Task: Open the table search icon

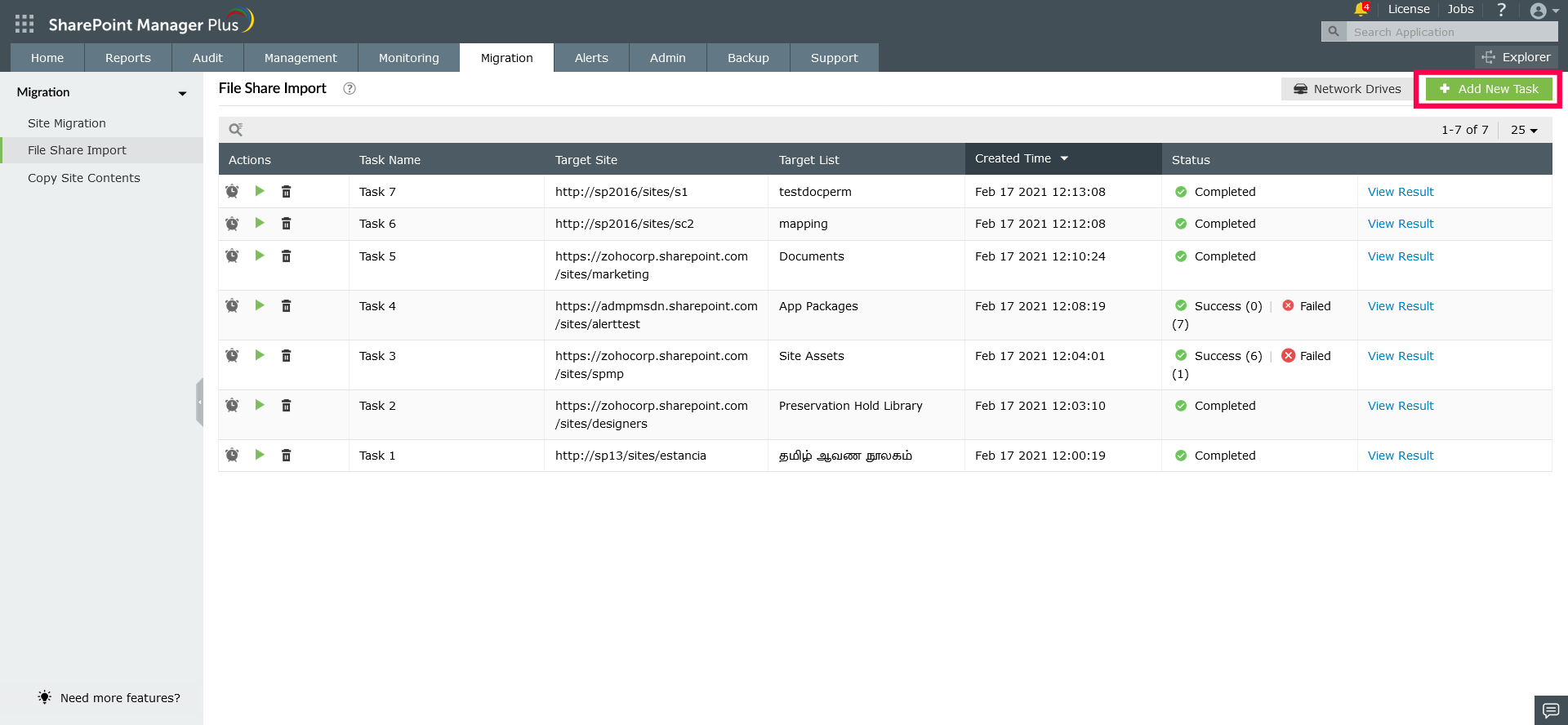Action: pyautogui.click(x=236, y=129)
